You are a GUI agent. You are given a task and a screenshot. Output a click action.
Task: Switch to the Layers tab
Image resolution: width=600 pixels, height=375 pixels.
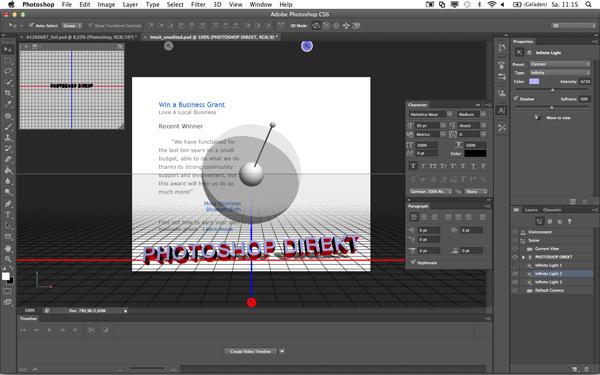531,210
